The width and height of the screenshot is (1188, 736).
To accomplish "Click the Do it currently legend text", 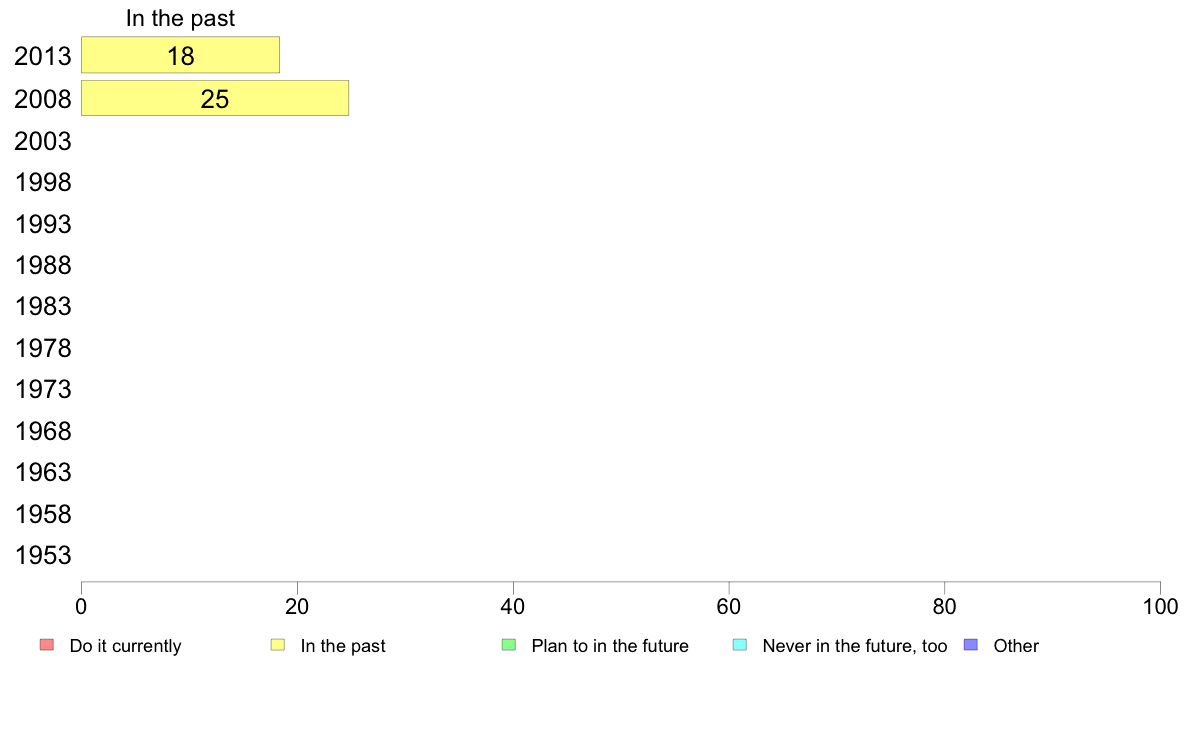I will (125, 646).
